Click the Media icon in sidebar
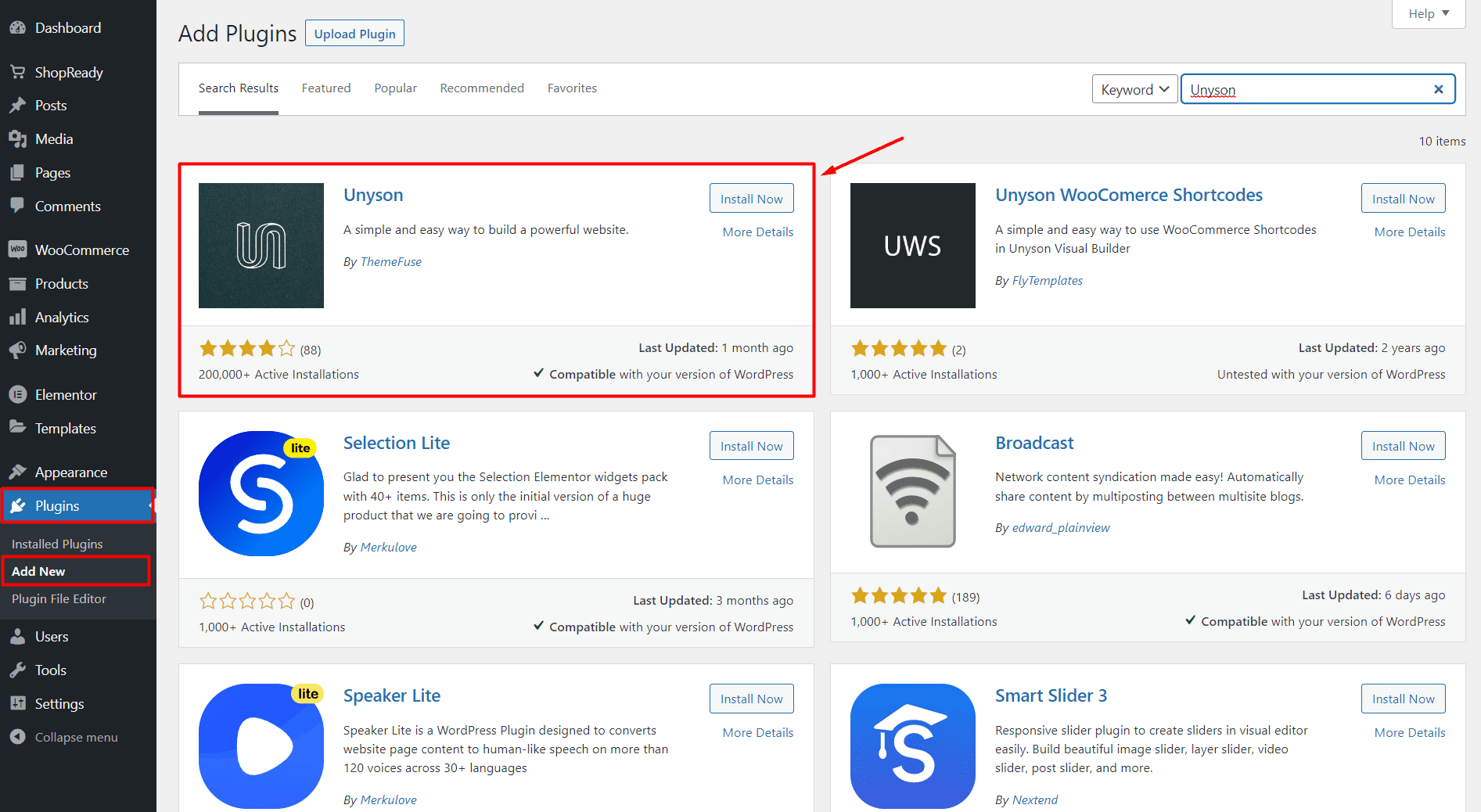Image resolution: width=1481 pixels, height=812 pixels. point(17,139)
